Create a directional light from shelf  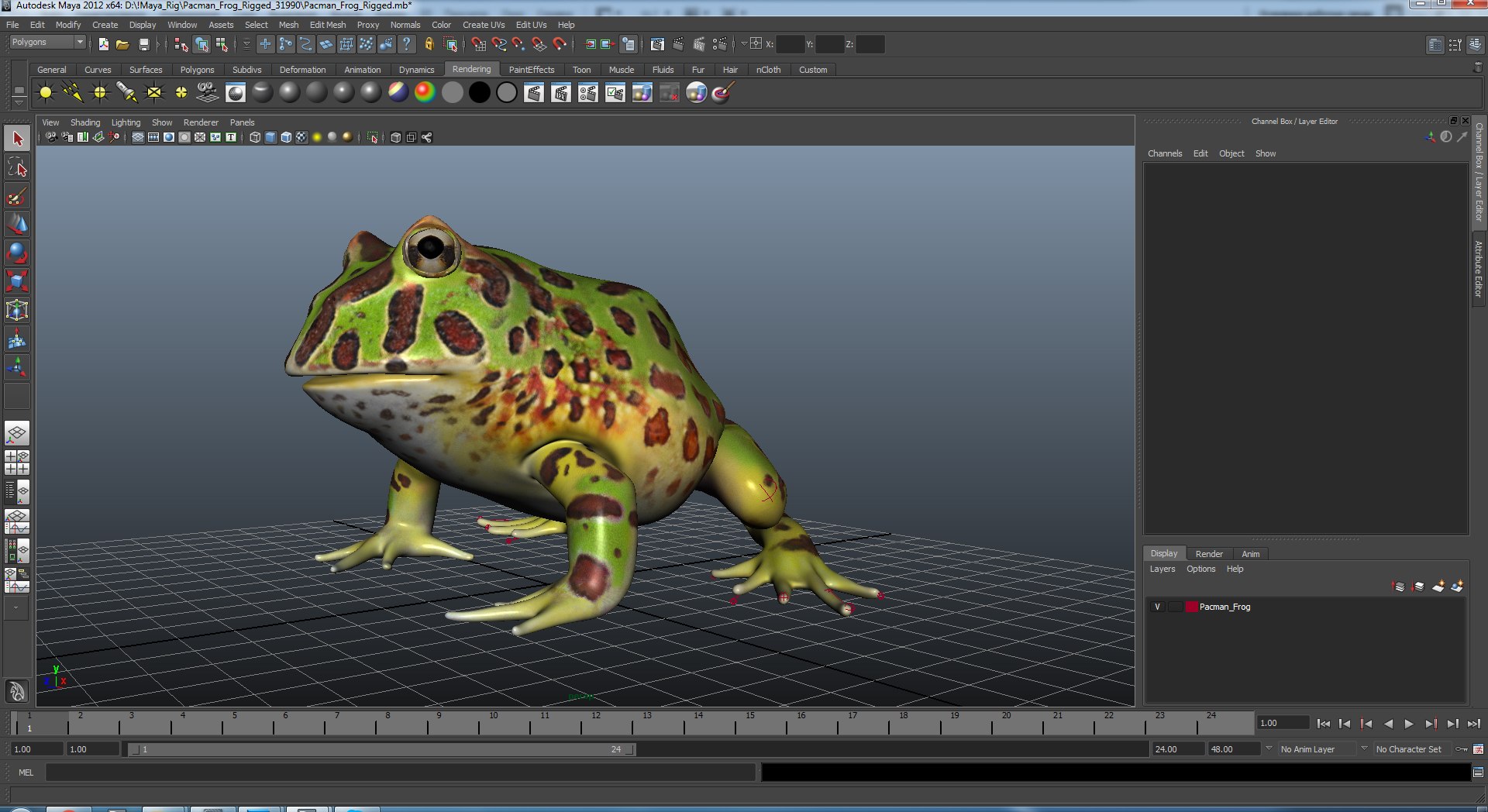click(x=73, y=93)
